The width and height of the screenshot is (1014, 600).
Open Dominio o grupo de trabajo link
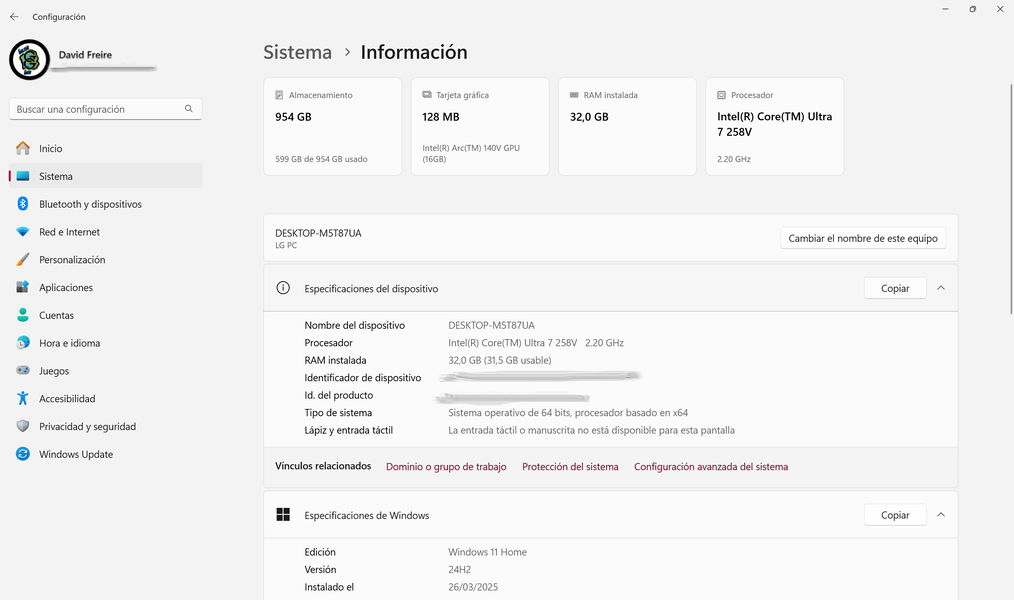point(446,467)
